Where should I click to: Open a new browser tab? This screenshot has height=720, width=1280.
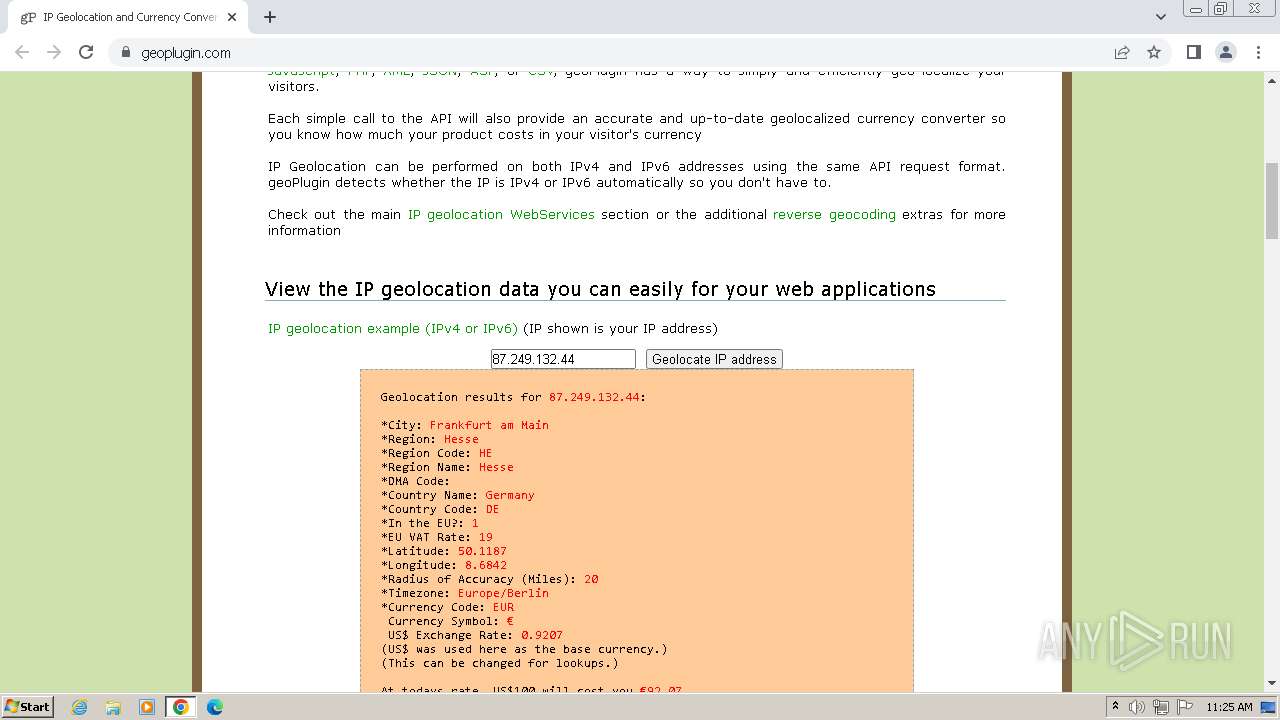click(270, 17)
